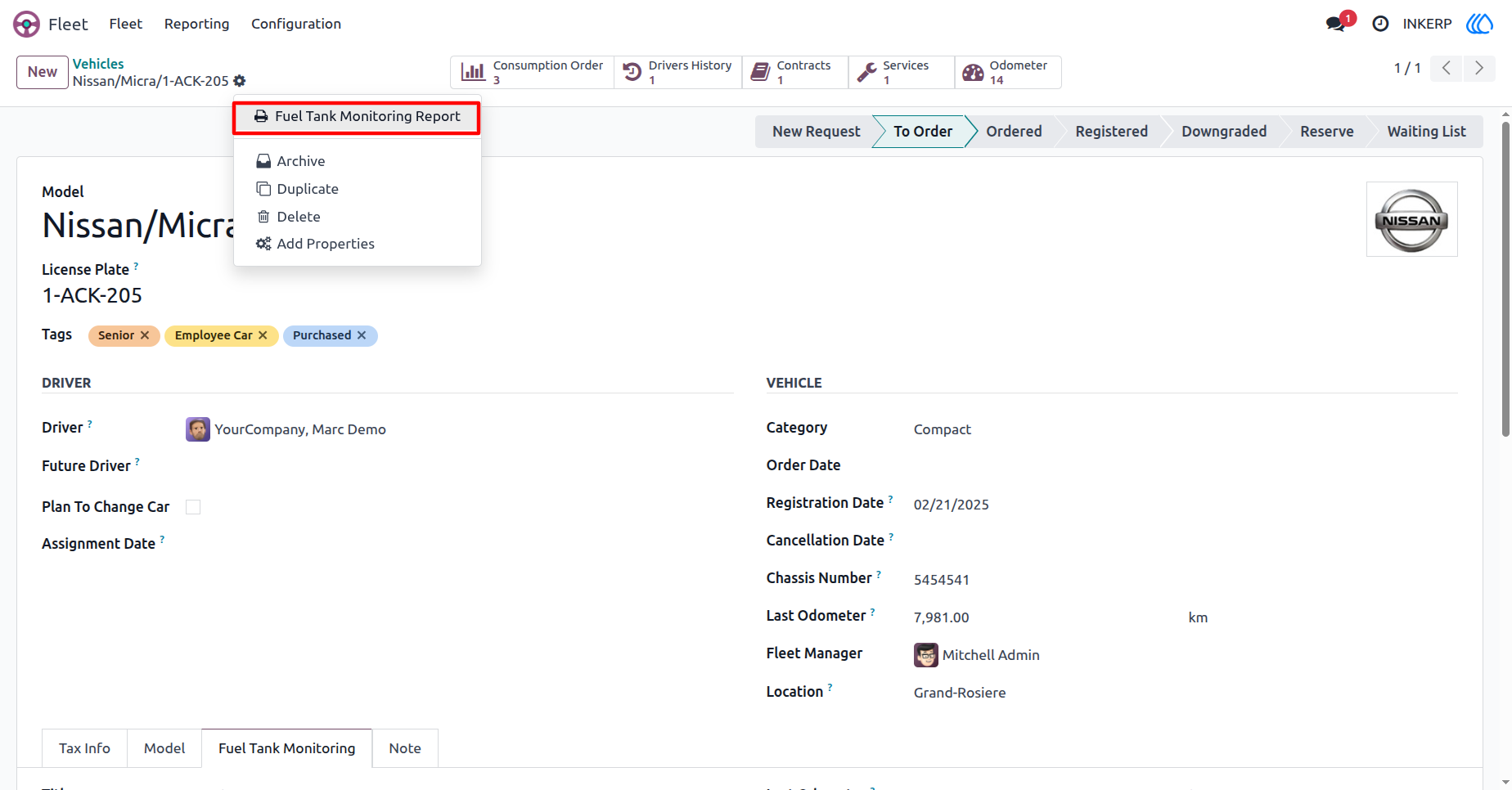
Task: Go to previous record arrow
Action: pyautogui.click(x=1447, y=68)
